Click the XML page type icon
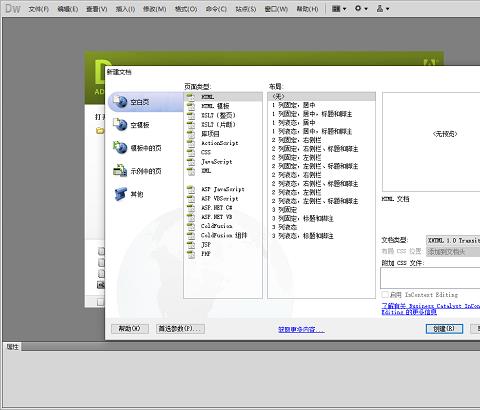This screenshot has height=410, width=480. 191,171
